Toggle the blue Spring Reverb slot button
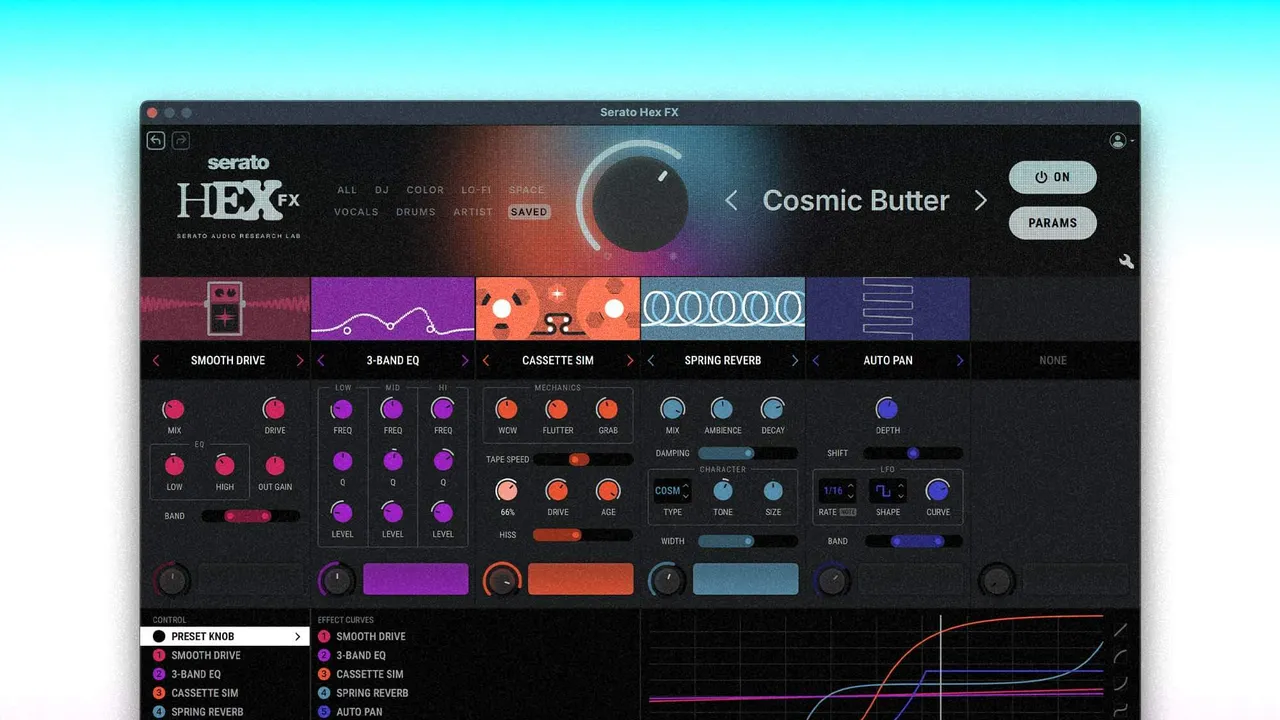Viewport: 1280px width, 720px height. tap(746, 579)
